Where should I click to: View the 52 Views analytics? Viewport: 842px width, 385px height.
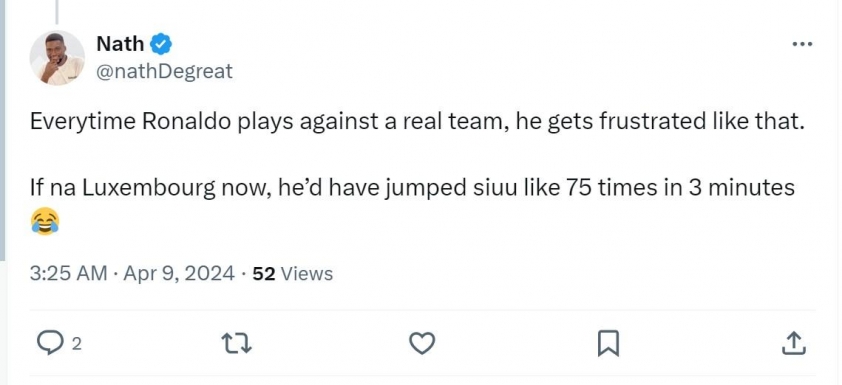coord(292,274)
